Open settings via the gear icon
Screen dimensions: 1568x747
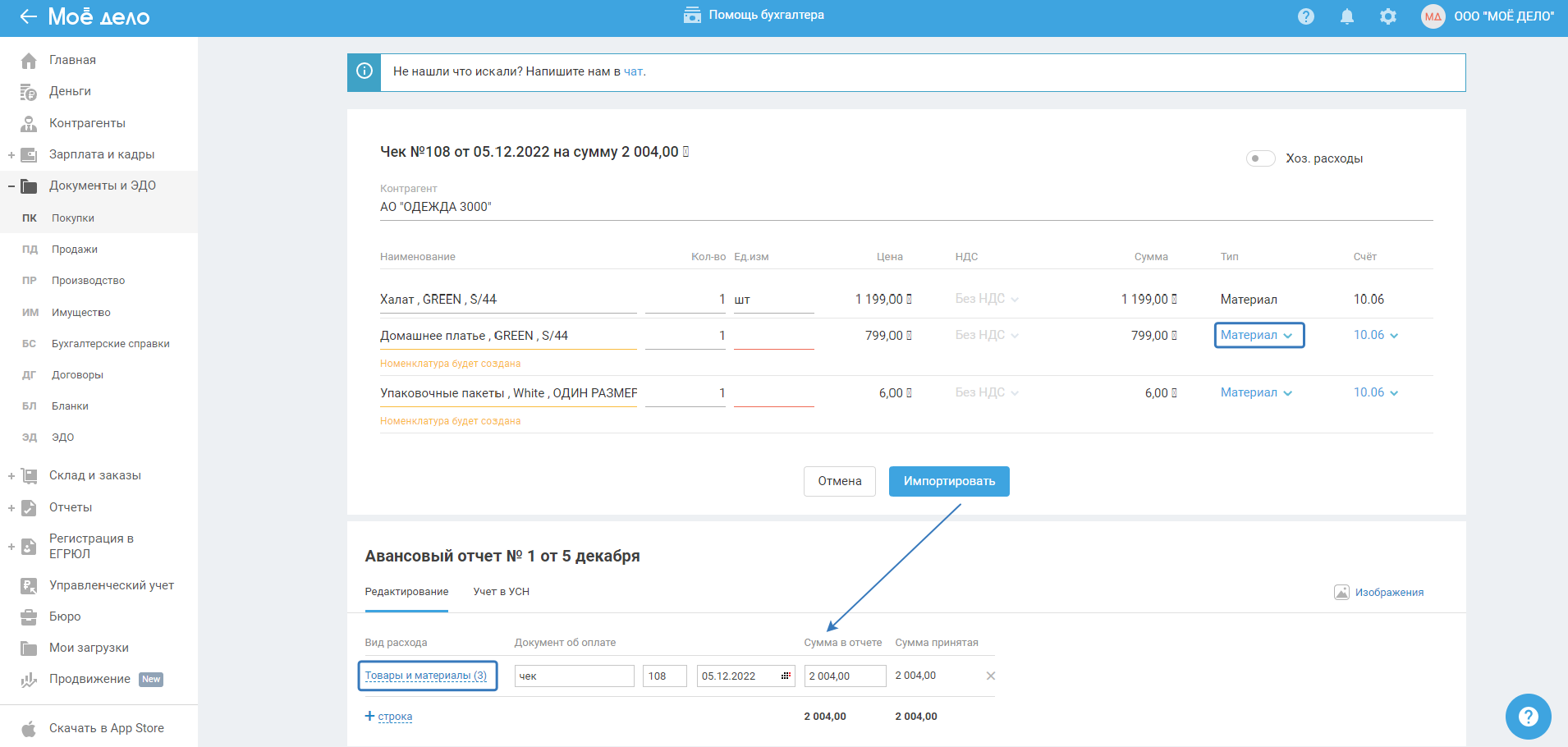pyautogui.click(x=1388, y=16)
